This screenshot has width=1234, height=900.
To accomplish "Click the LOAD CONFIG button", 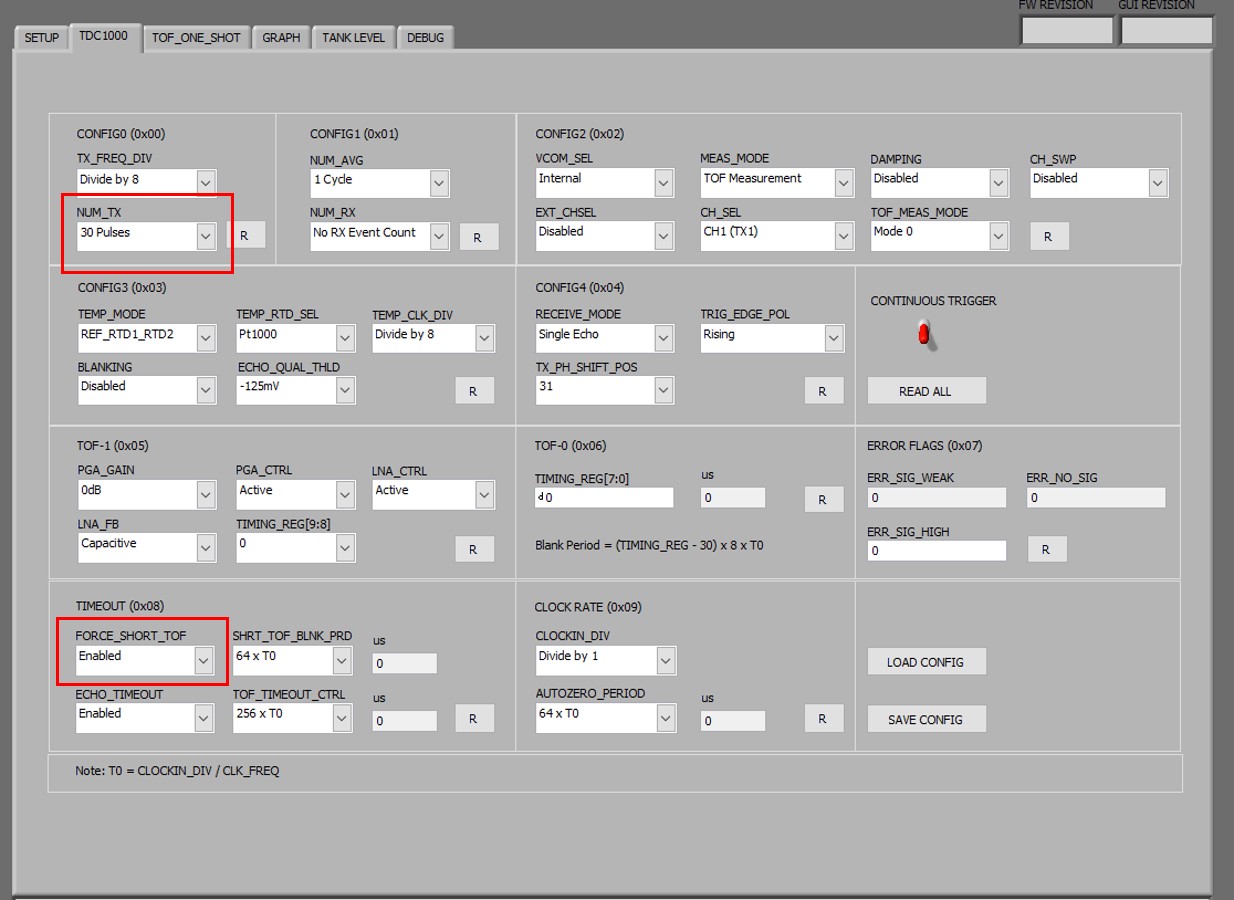I will tap(926, 662).
